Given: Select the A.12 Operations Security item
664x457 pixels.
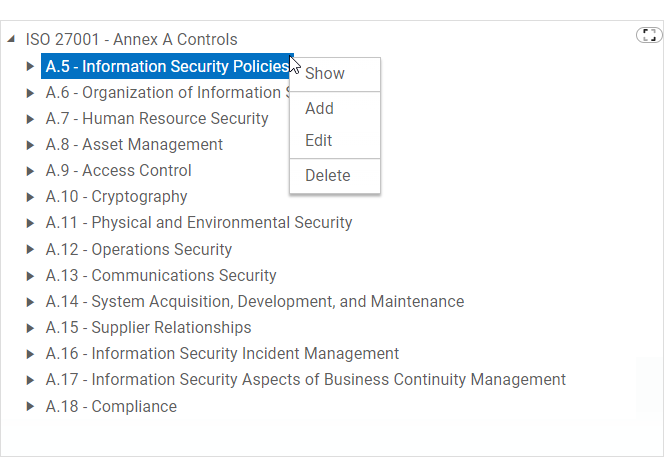Looking at the screenshot, I should coord(138,249).
